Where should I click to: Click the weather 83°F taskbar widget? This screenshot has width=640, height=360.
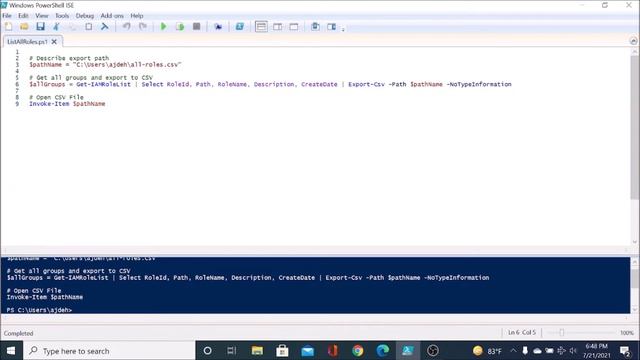pos(487,351)
